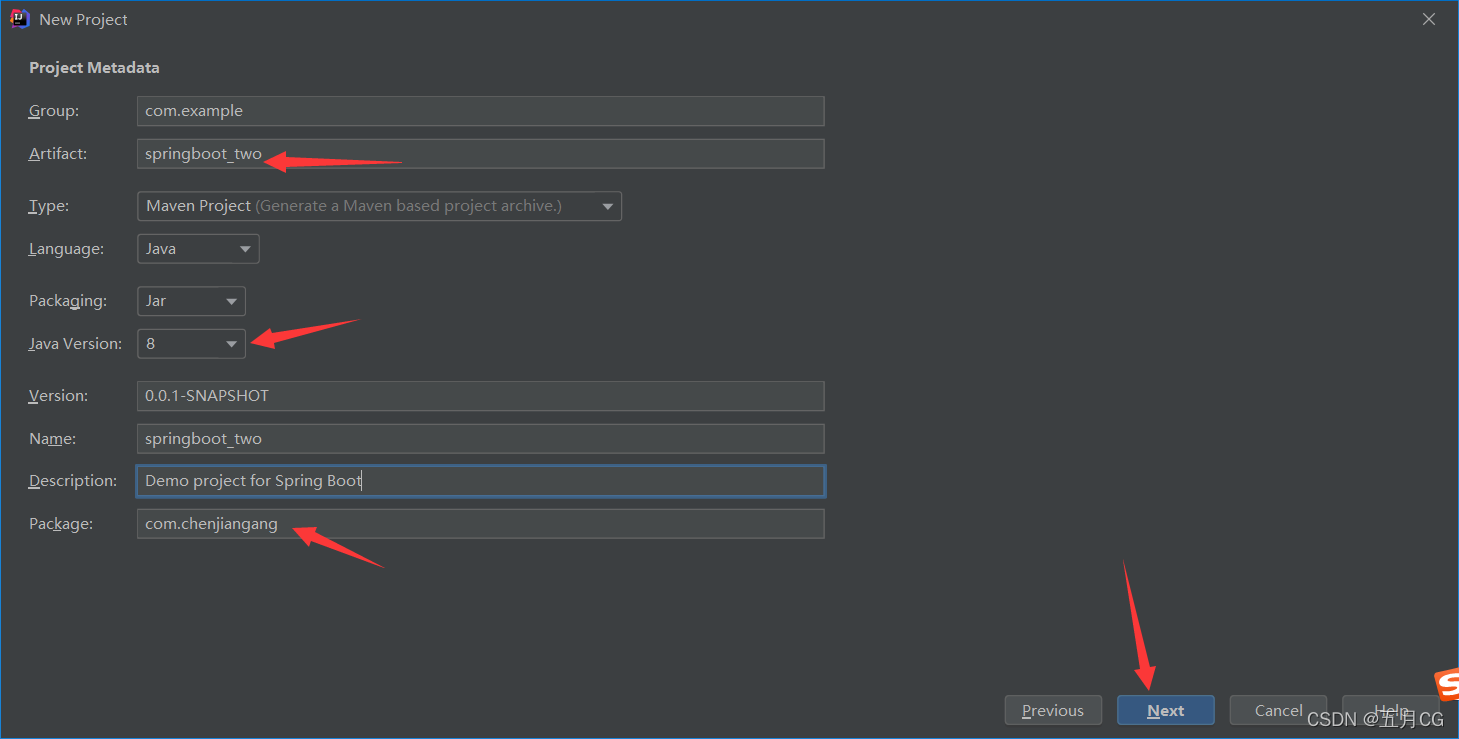Open the Language dropdown set to Java

[x=198, y=249]
